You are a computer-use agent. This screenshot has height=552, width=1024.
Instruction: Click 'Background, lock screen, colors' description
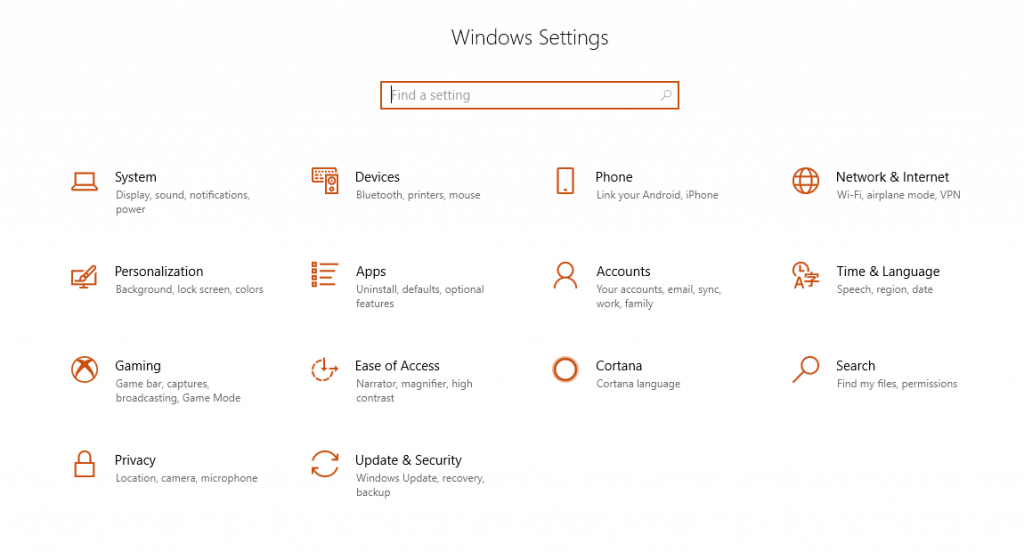(x=189, y=289)
